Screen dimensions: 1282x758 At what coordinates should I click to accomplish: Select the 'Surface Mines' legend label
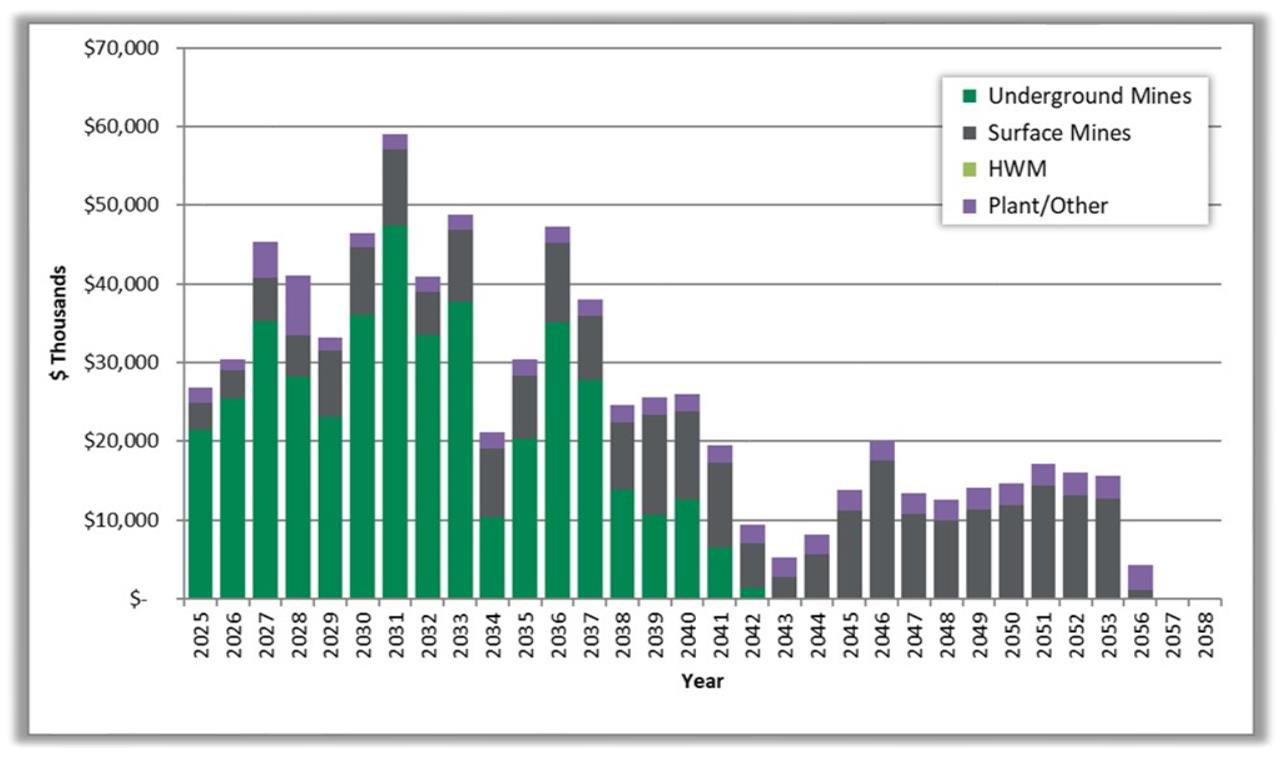[1059, 133]
